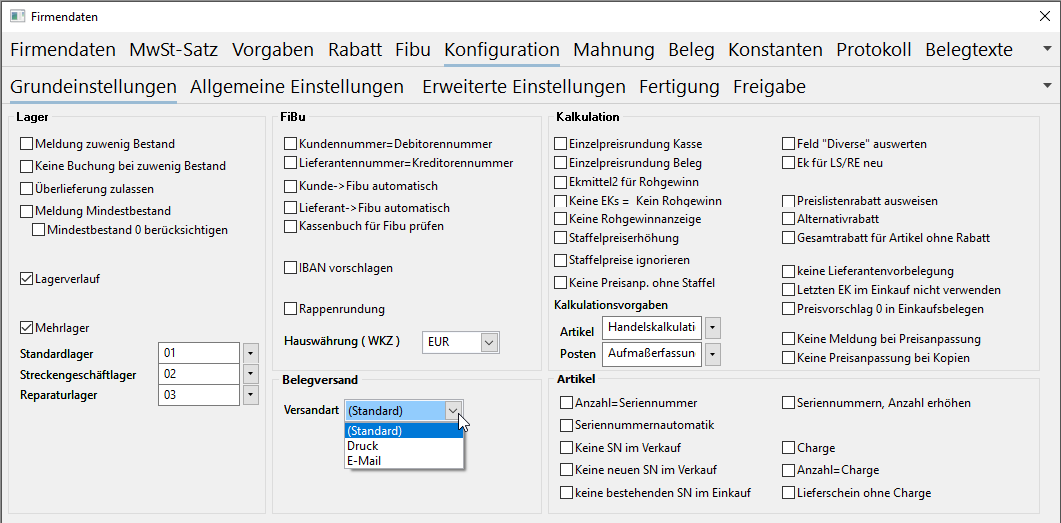Open the sub-tab overflow arrow
Screen dimensions: 1061x523
(x=1047, y=85)
